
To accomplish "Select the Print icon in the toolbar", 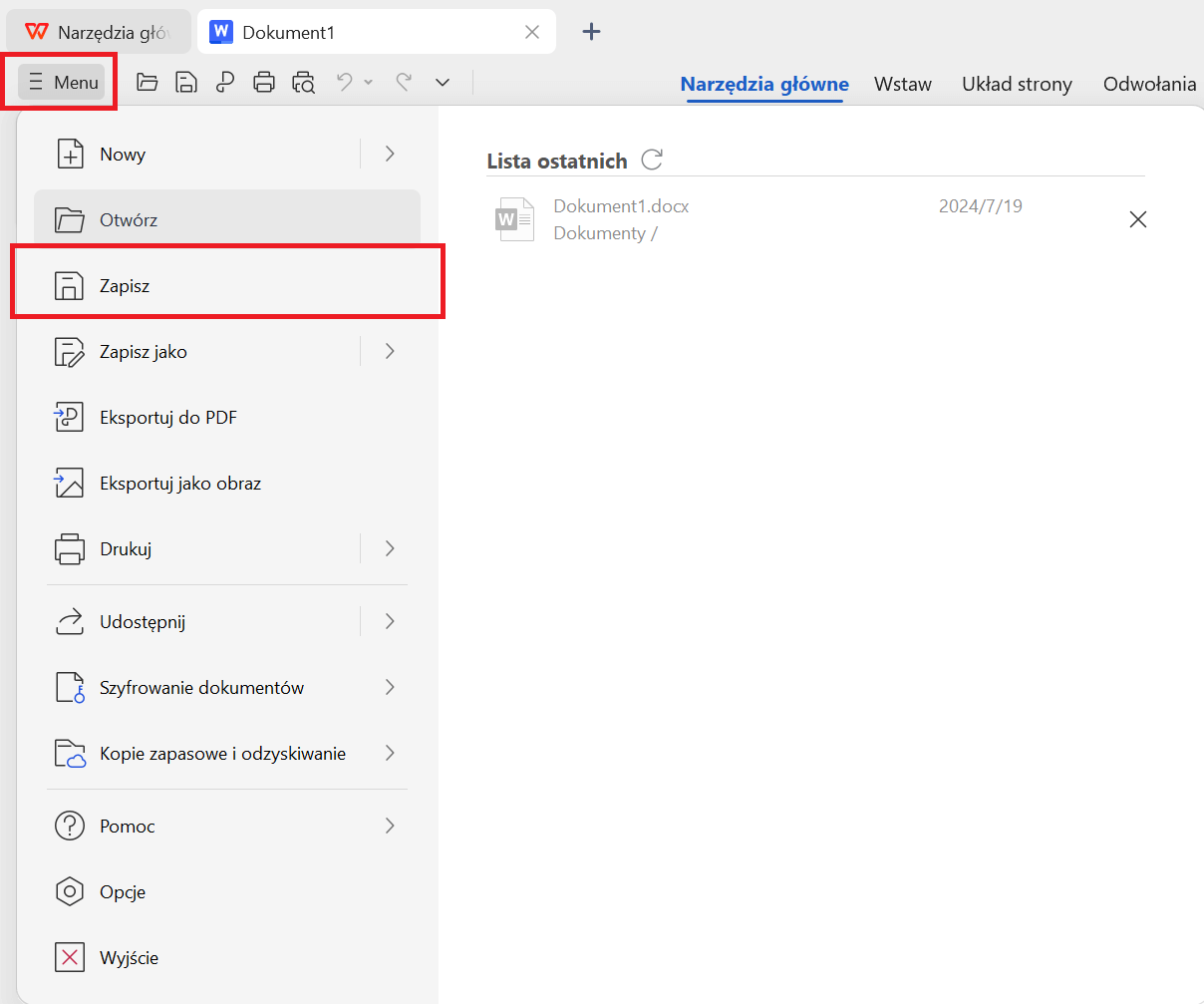I will click(263, 82).
